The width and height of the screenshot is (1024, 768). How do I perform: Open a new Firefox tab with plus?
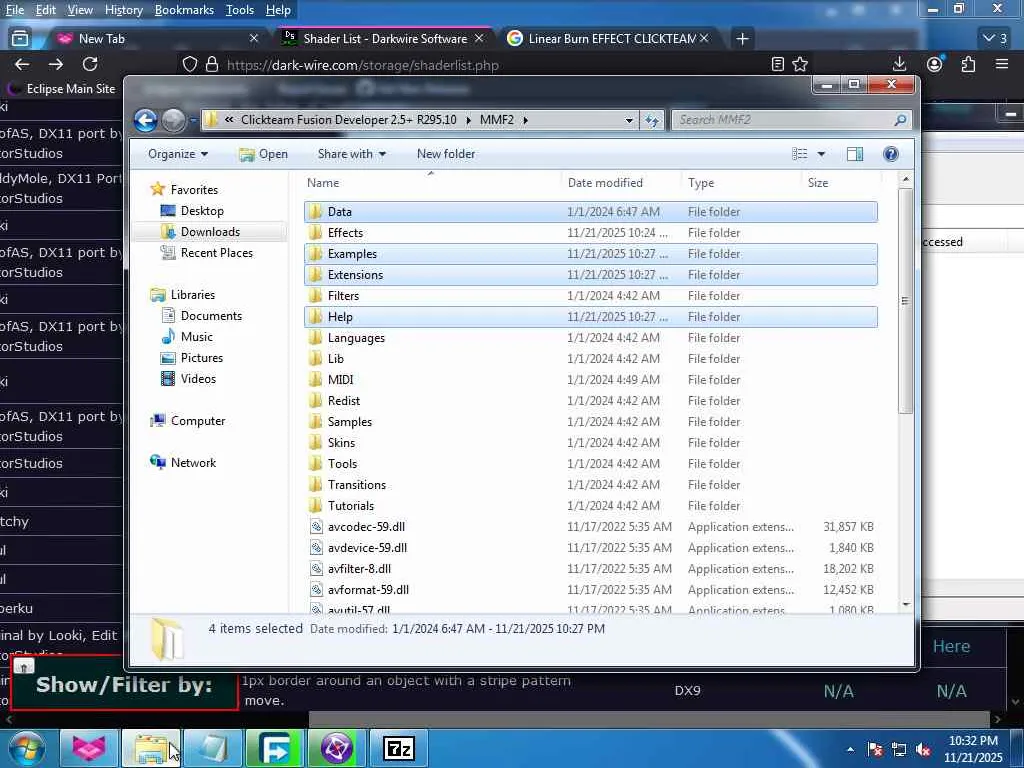click(742, 39)
